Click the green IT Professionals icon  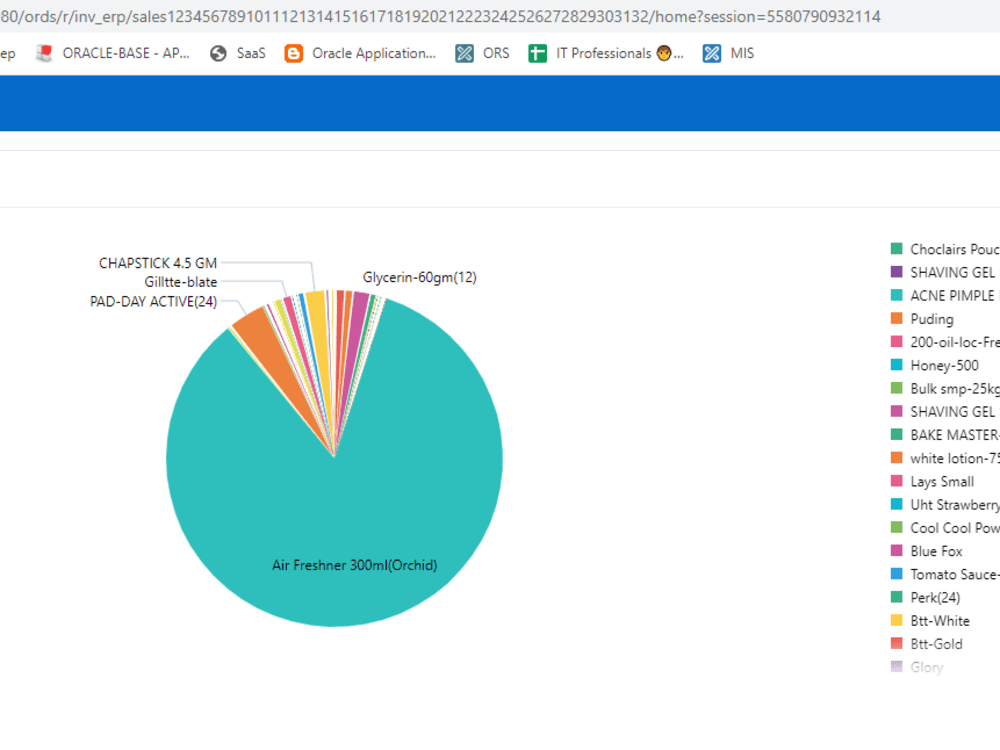point(537,54)
